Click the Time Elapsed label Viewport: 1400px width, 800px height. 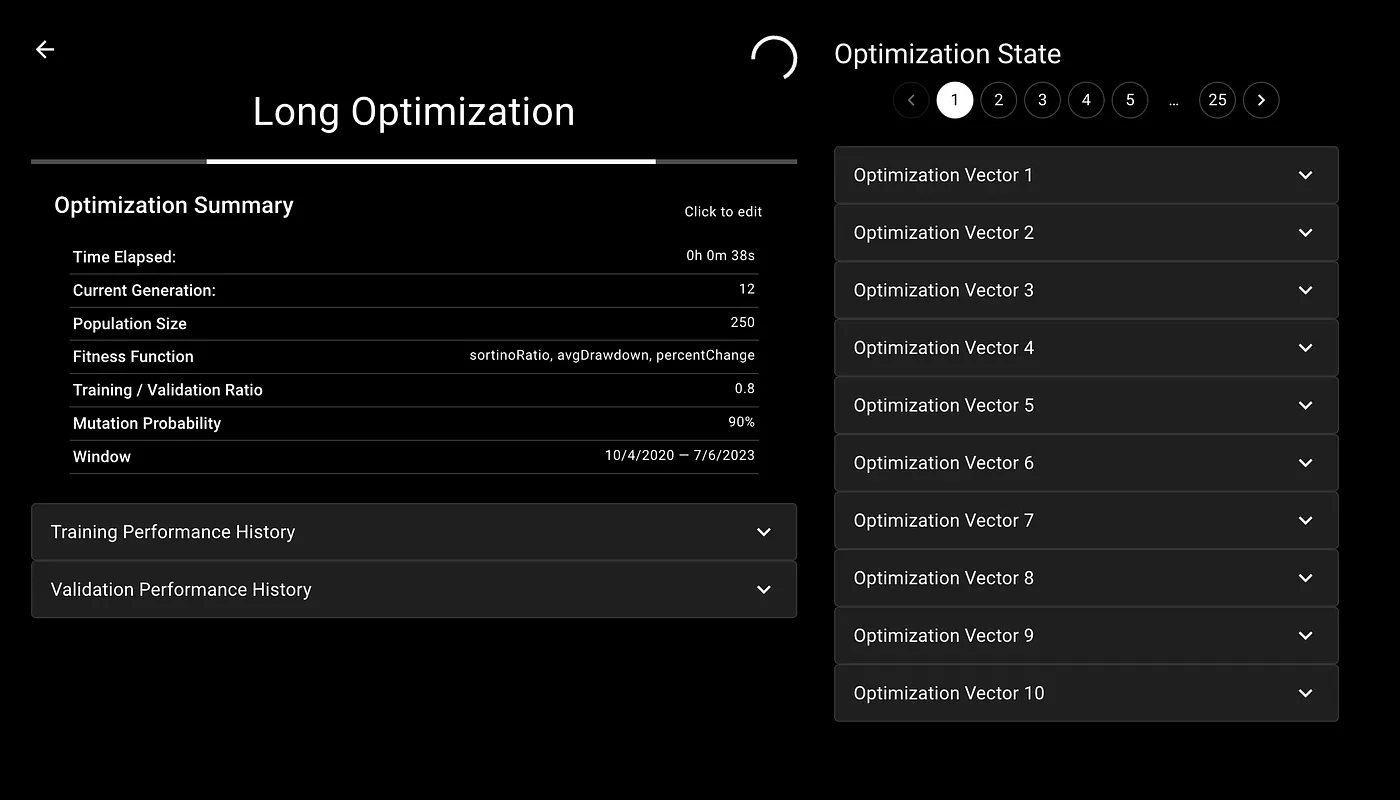tap(124, 257)
